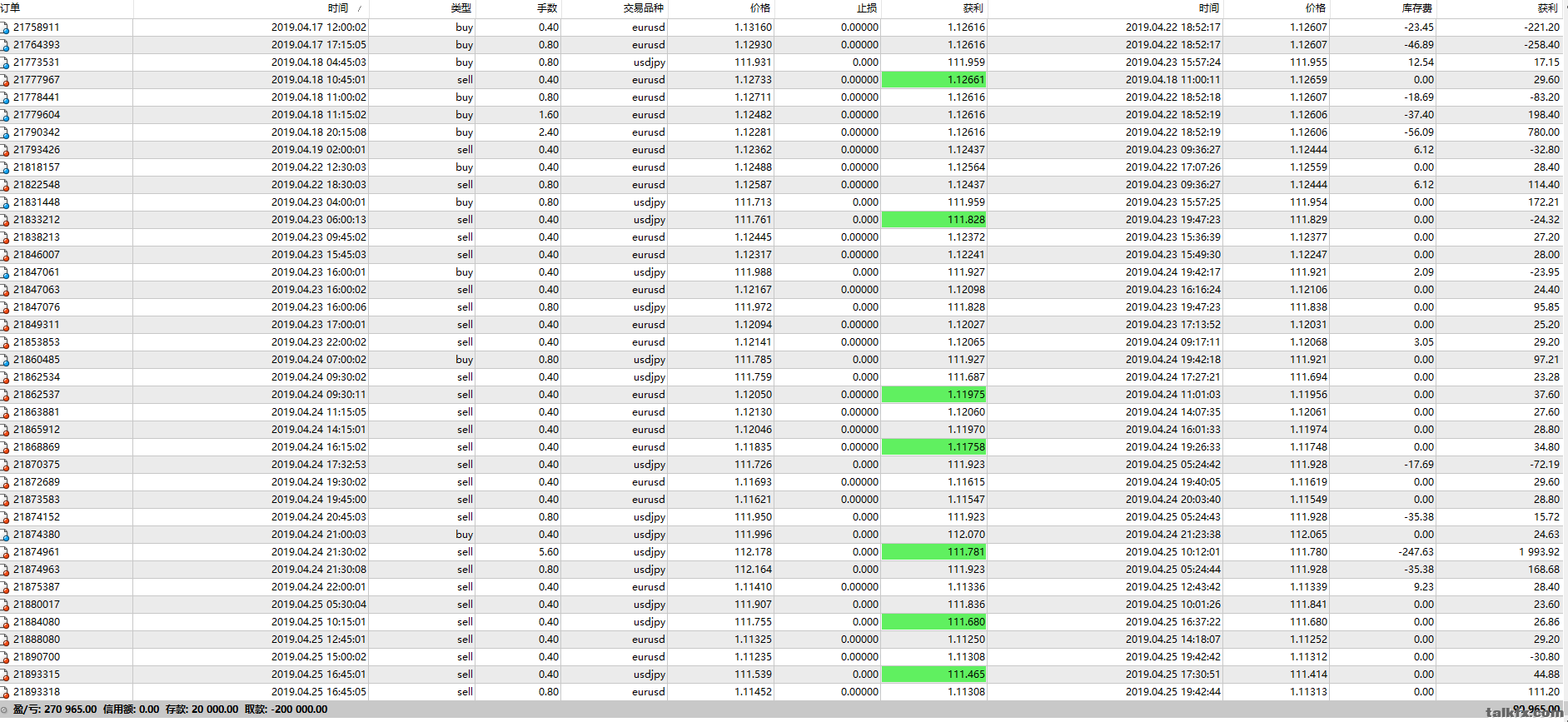Select lot size 5.60
Viewport: 1568px width, 722px height.
549,552
